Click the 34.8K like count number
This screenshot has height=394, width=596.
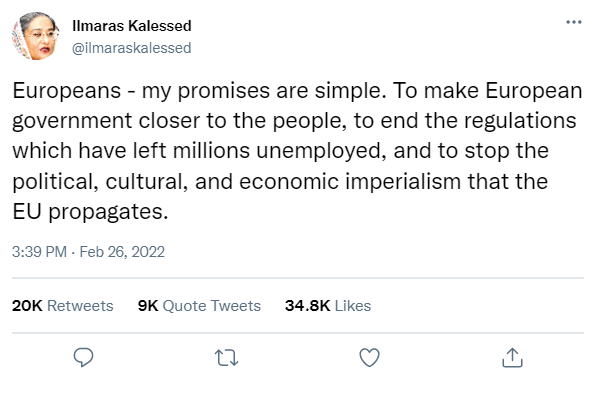(308, 306)
